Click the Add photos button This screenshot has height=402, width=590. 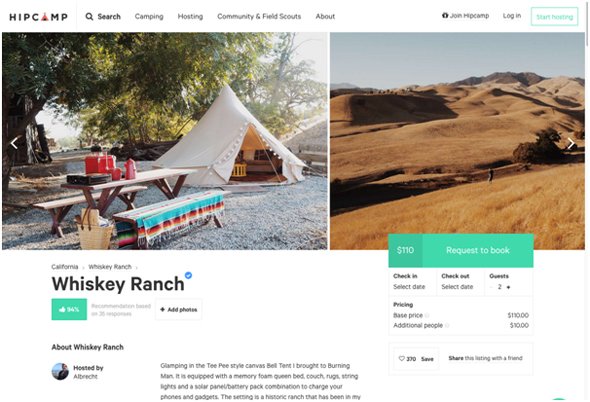pos(179,309)
